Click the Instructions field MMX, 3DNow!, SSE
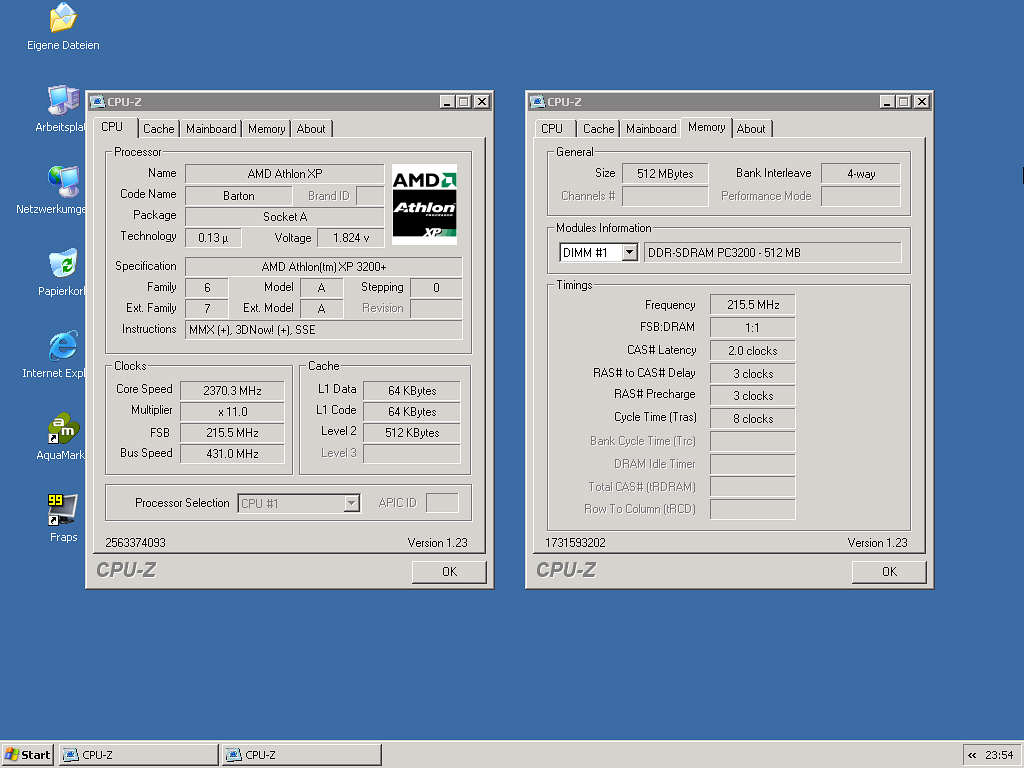This screenshot has width=1024, height=768. [x=323, y=330]
